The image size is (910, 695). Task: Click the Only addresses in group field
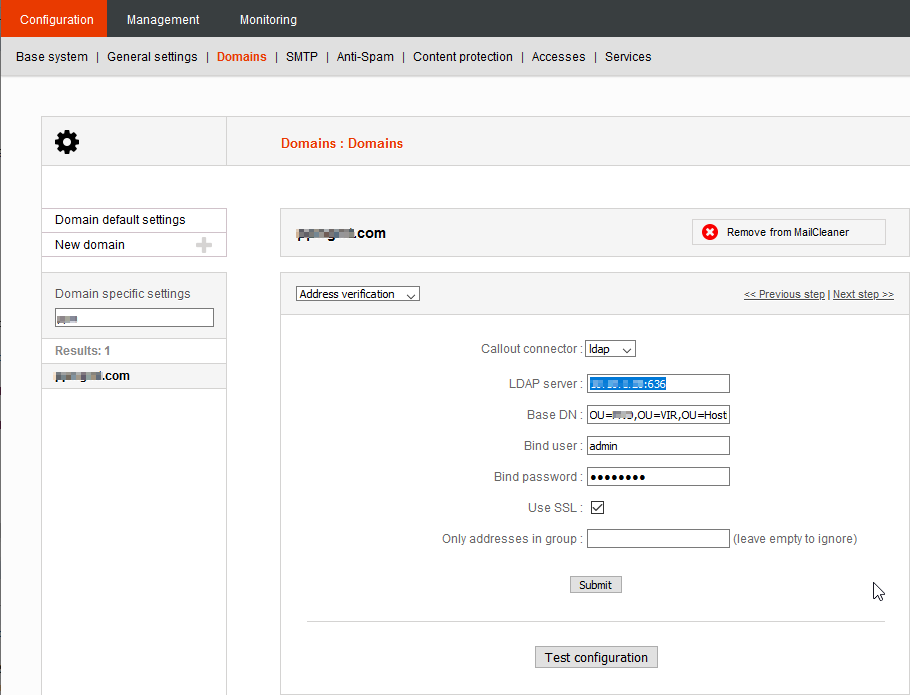[x=658, y=538]
